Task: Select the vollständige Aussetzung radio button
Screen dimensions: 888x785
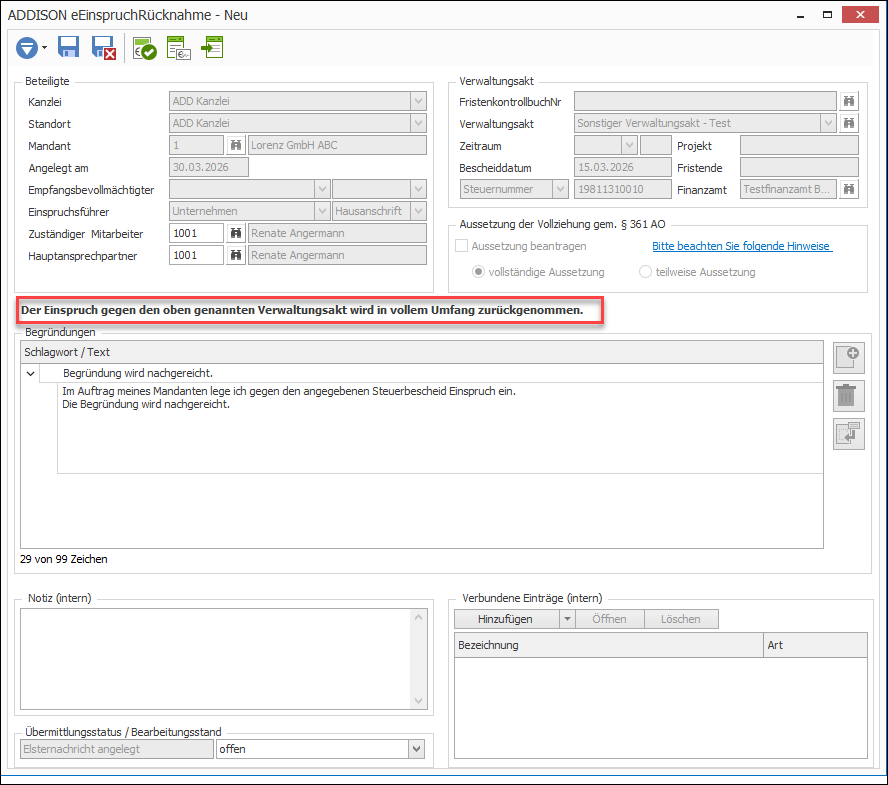Action: coord(479,272)
